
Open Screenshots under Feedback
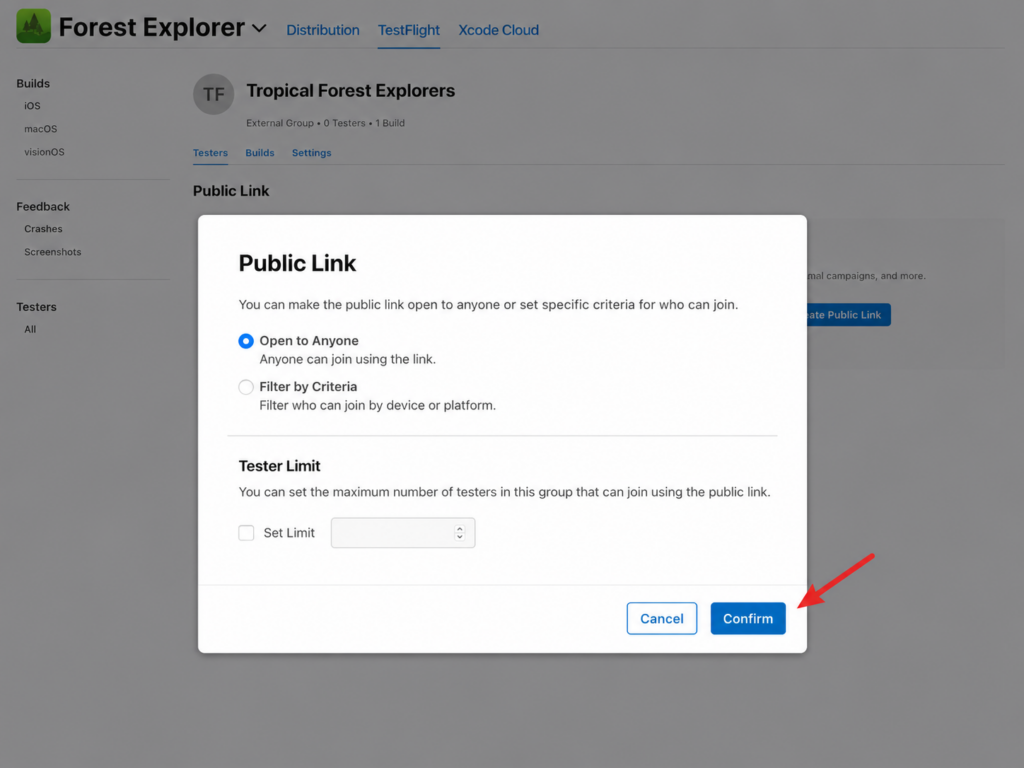pyautogui.click(x=53, y=251)
